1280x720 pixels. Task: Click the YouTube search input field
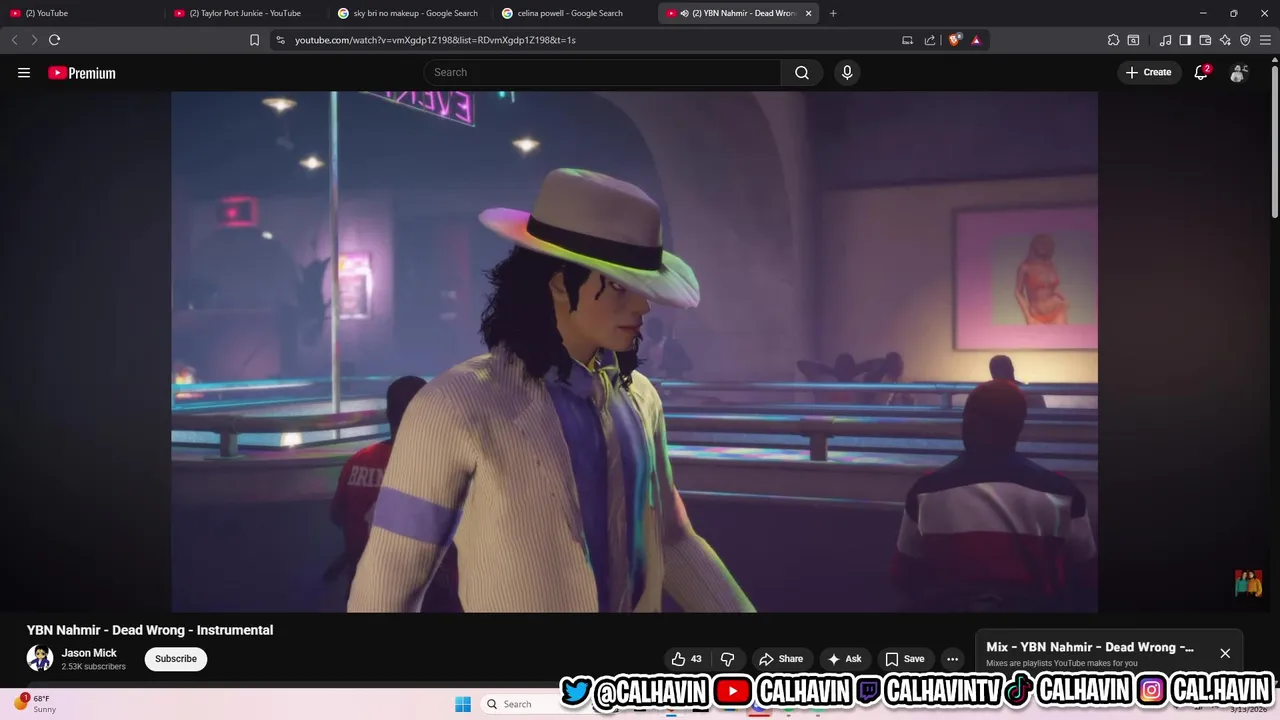602,72
